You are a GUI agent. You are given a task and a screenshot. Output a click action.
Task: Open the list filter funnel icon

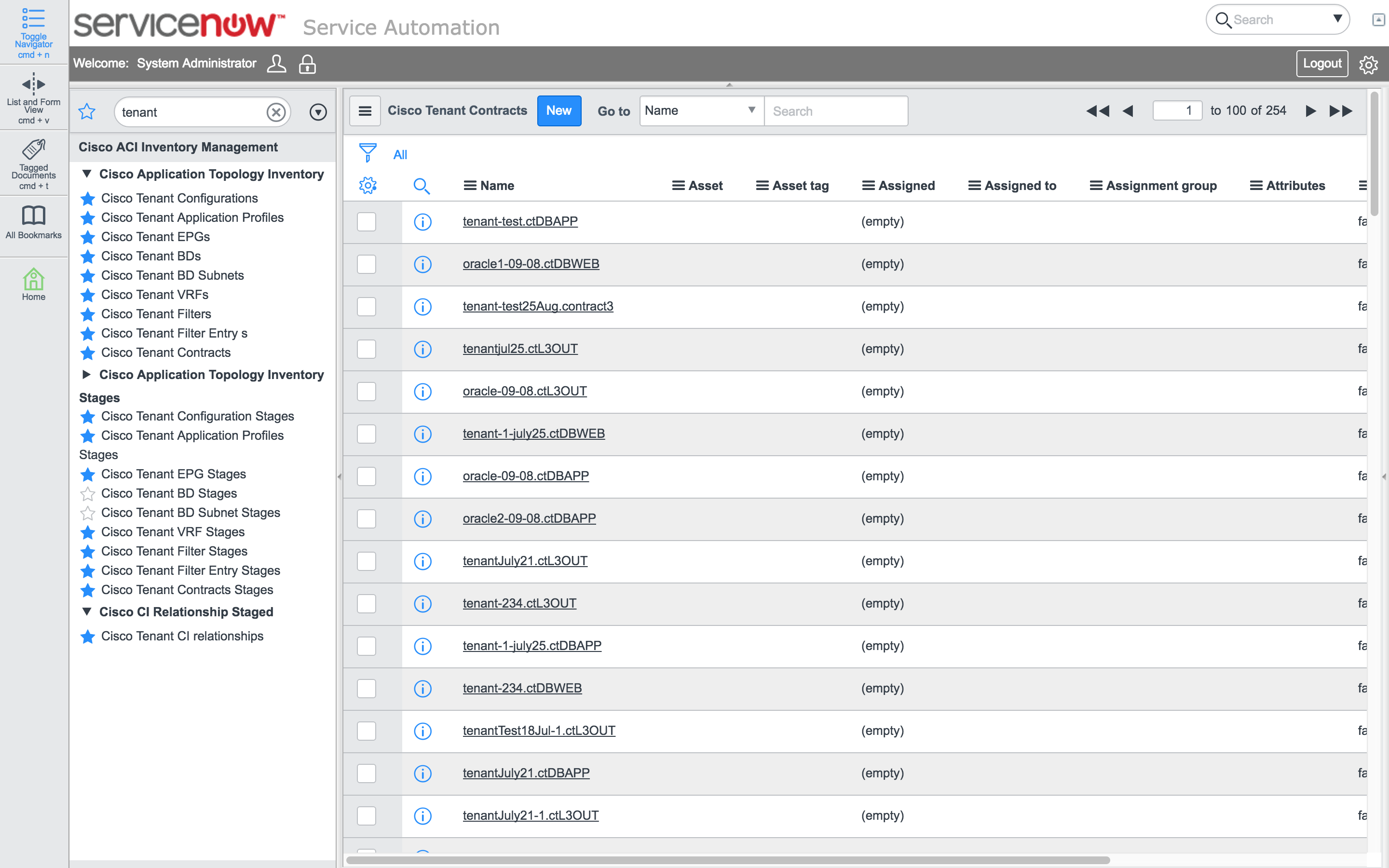click(368, 153)
